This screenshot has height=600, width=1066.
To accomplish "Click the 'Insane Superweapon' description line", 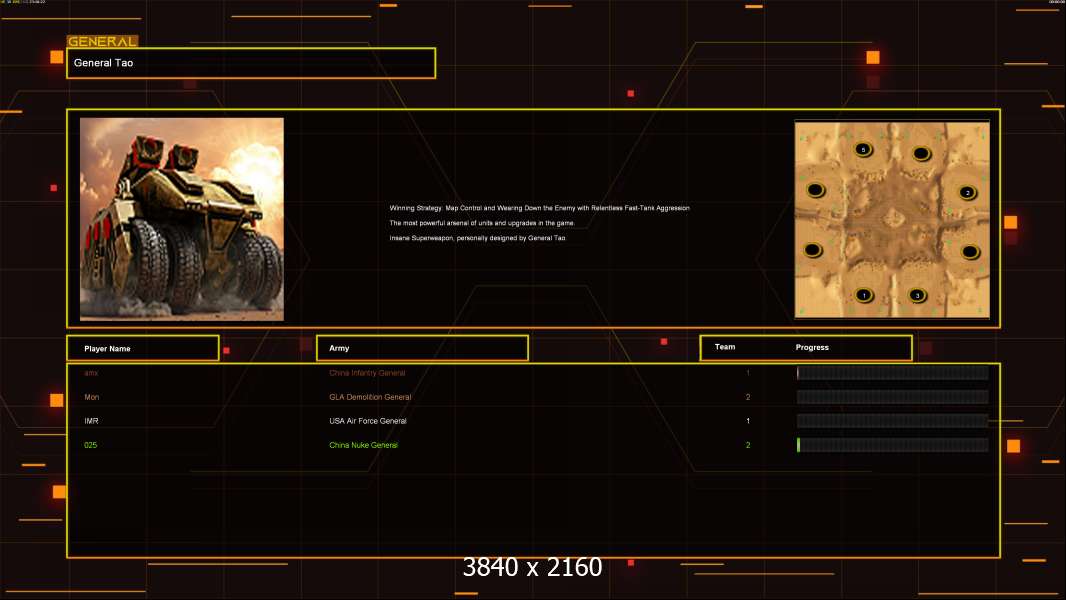I will point(477,238).
